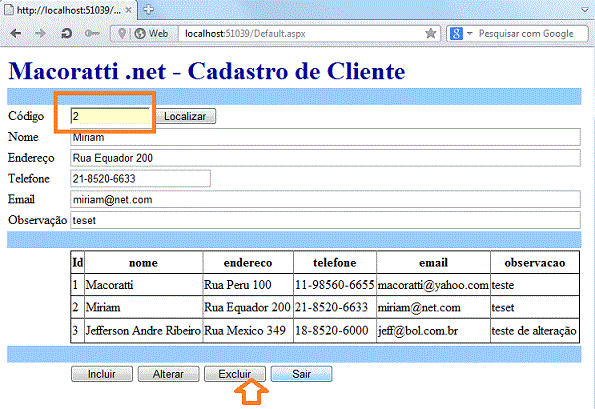Image resolution: width=595 pixels, height=409 pixels.
Task: Click the location pin icon in address bar
Action: tap(122, 33)
